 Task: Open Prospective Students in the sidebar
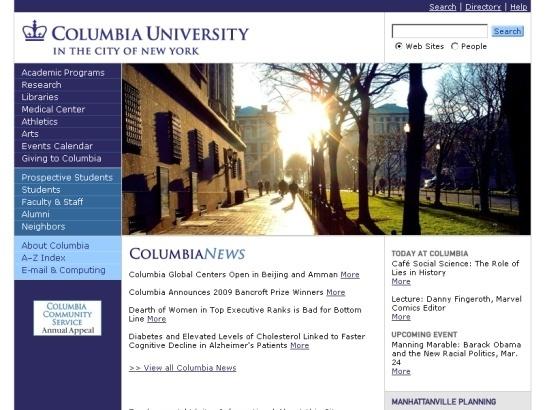pos(67,178)
